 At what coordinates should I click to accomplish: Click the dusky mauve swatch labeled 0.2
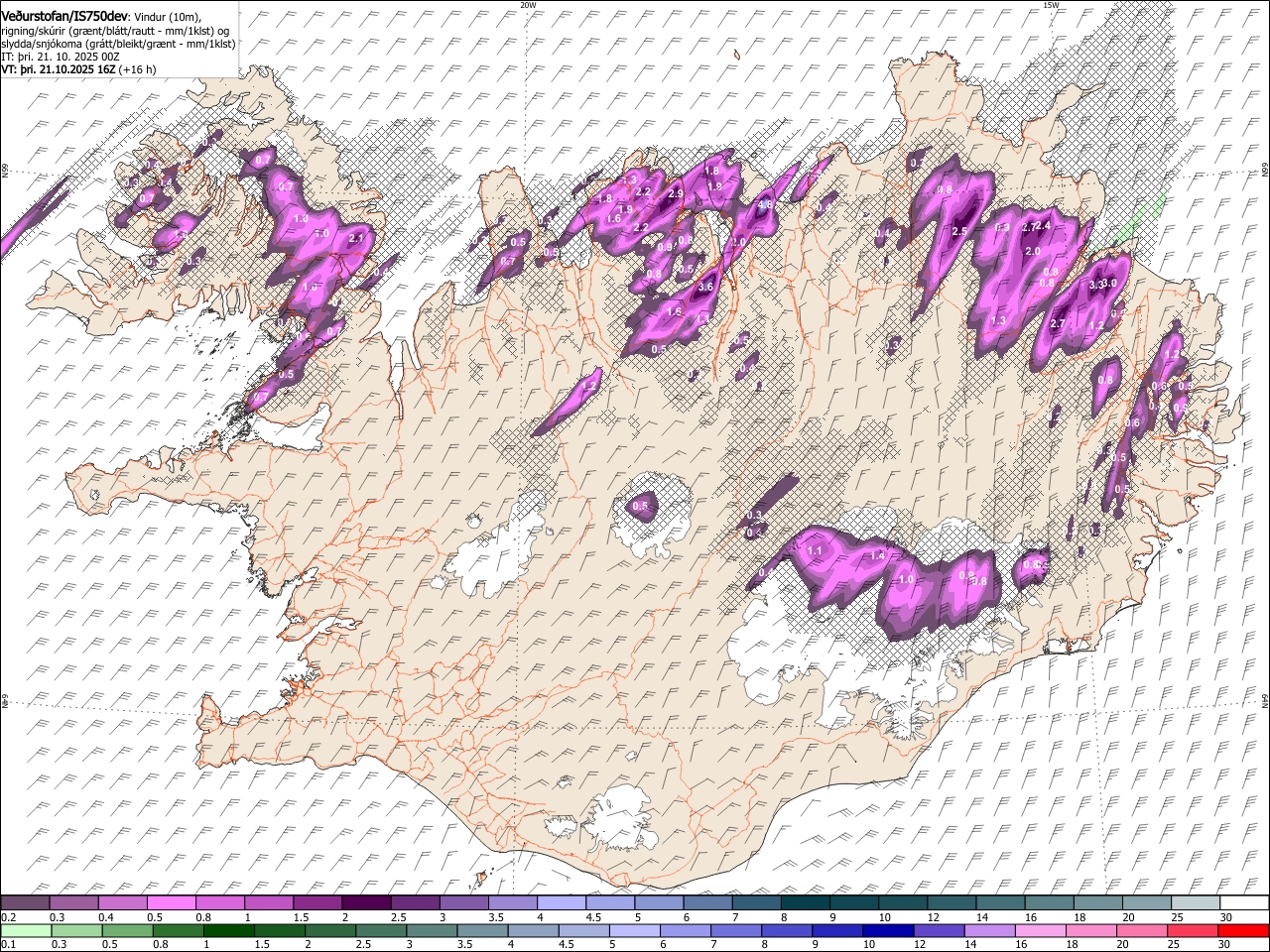(26, 903)
